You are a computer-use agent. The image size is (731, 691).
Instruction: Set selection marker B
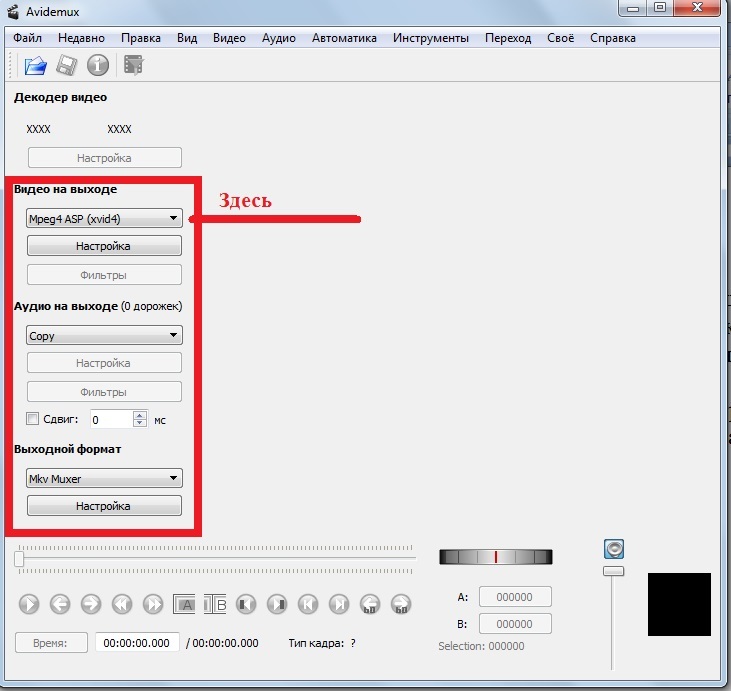tap(215, 604)
